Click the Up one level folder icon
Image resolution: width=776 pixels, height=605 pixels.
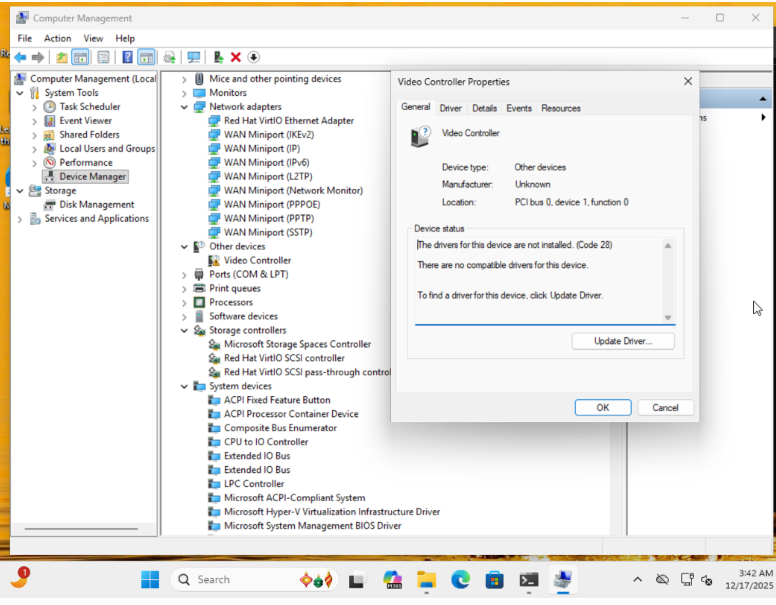tap(61, 57)
